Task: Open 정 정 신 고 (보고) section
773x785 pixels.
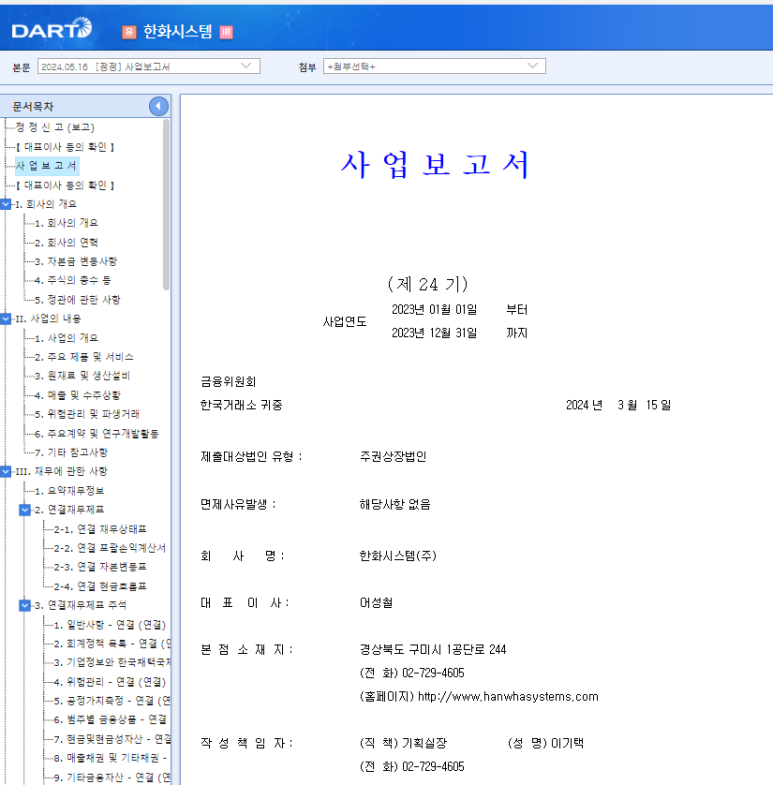Action: tap(55, 127)
